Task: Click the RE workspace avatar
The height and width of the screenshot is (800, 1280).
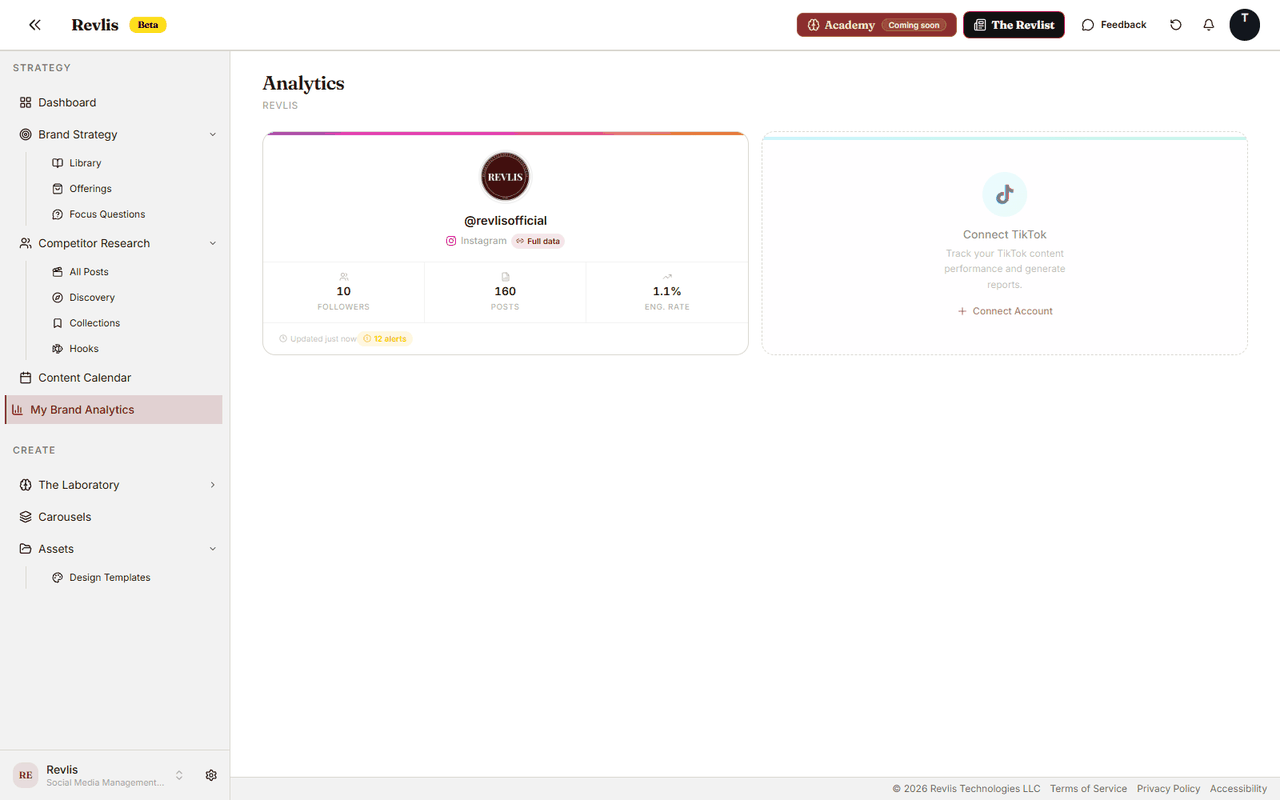Action: pyautogui.click(x=26, y=775)
